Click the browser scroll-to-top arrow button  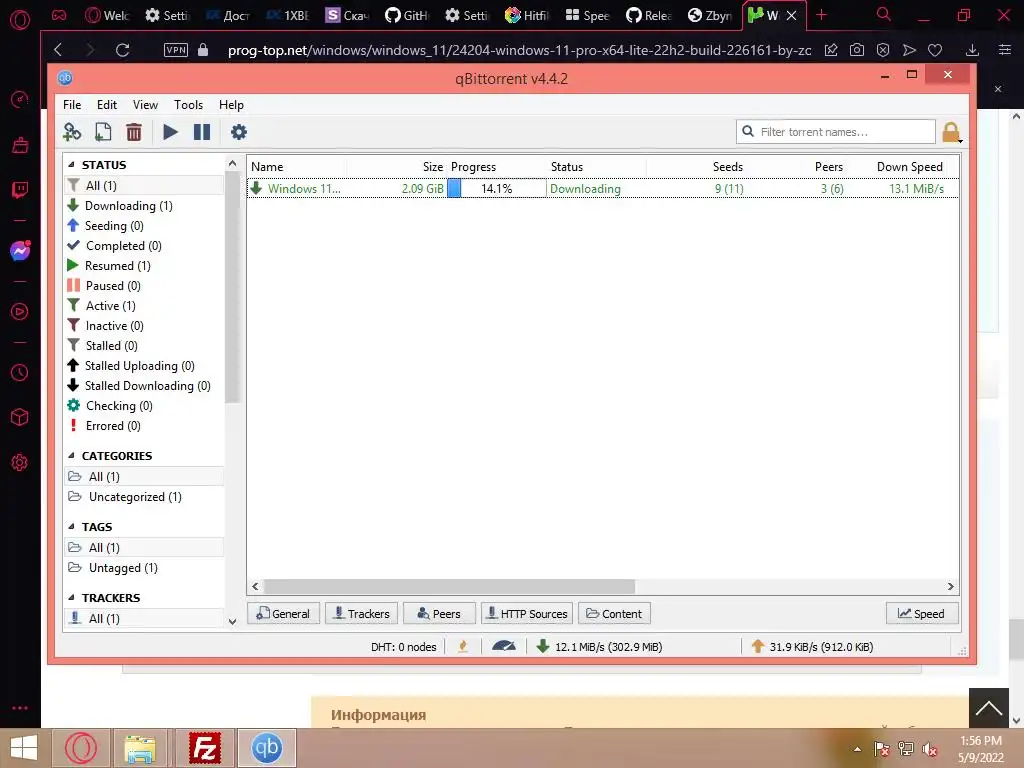[x=988, y=708]
